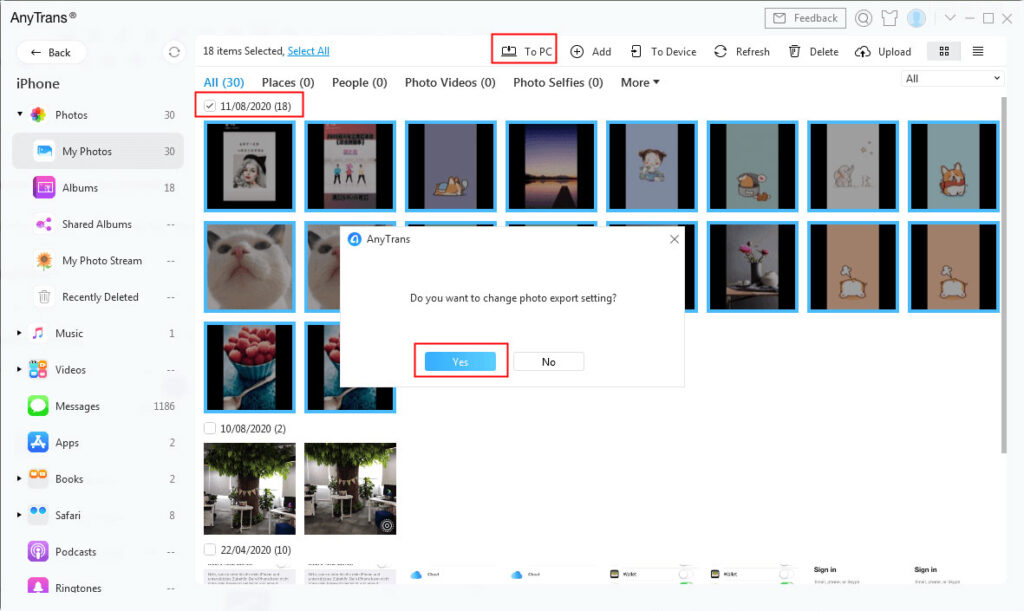
Task: Open the Shared Albums icon
Action: coord(44,224)
